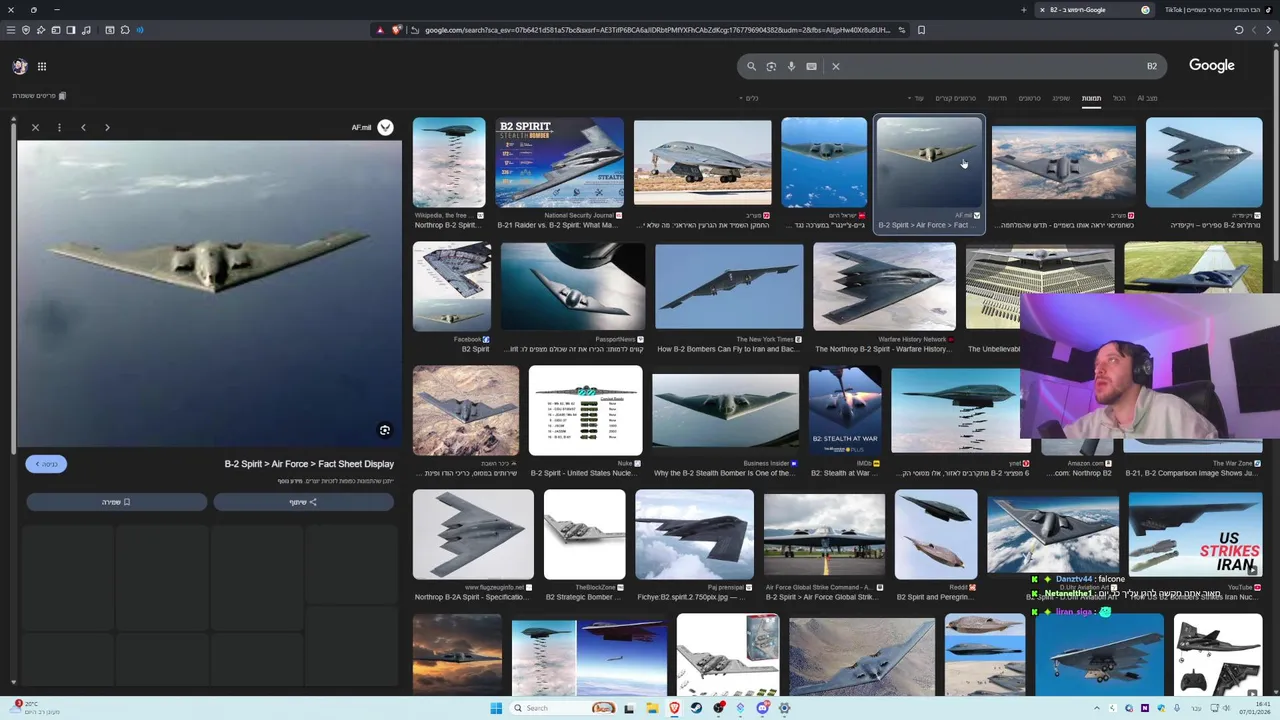Switch to the חדשות news tab

pyautogui.click(x=997, y=98)
